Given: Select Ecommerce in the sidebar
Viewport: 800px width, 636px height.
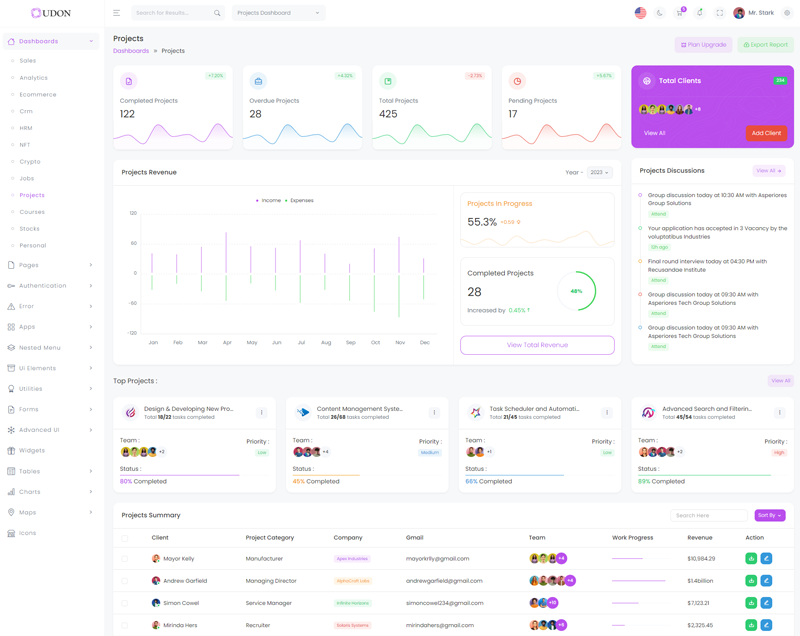Looking at the screenshot, I should [x=38, y=95].
